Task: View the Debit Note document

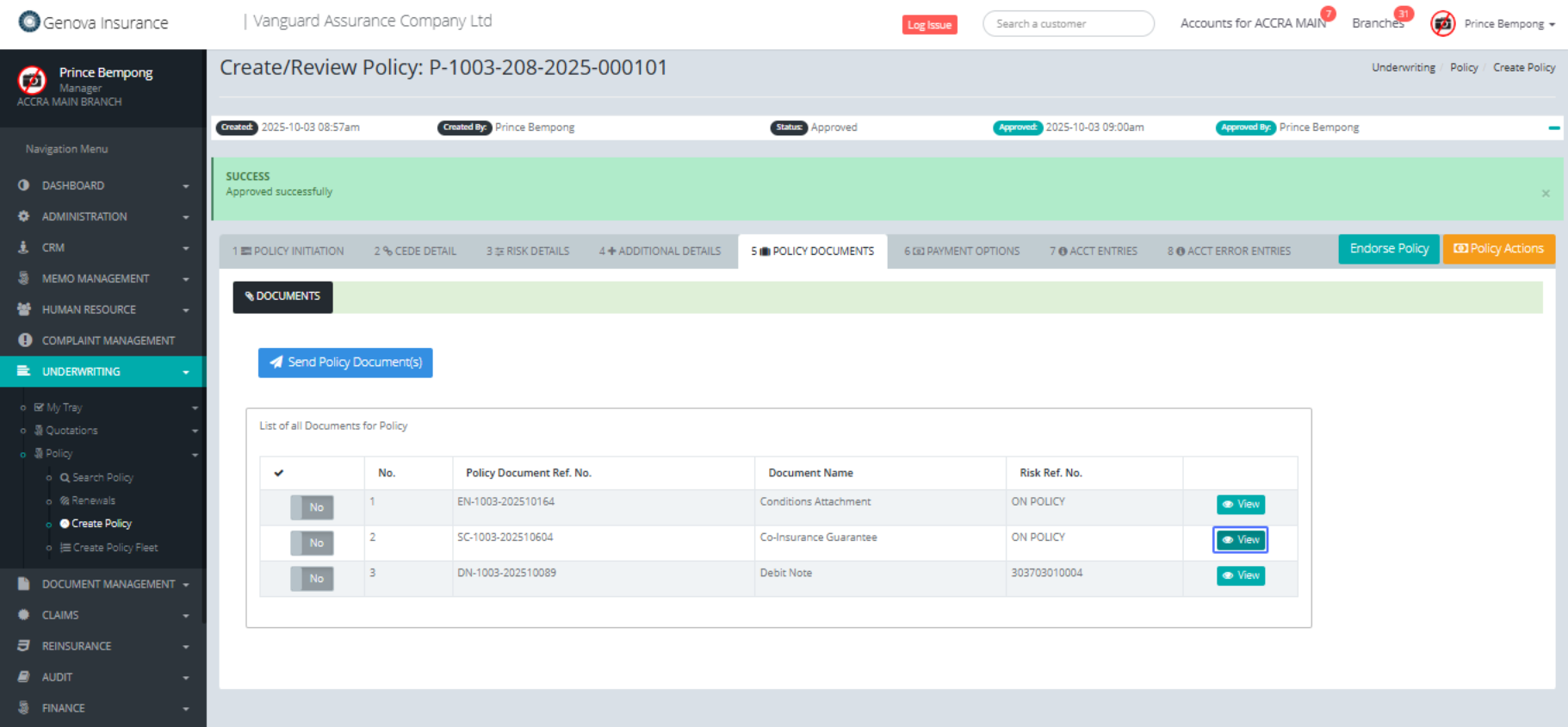Action: coord(1240,575)
